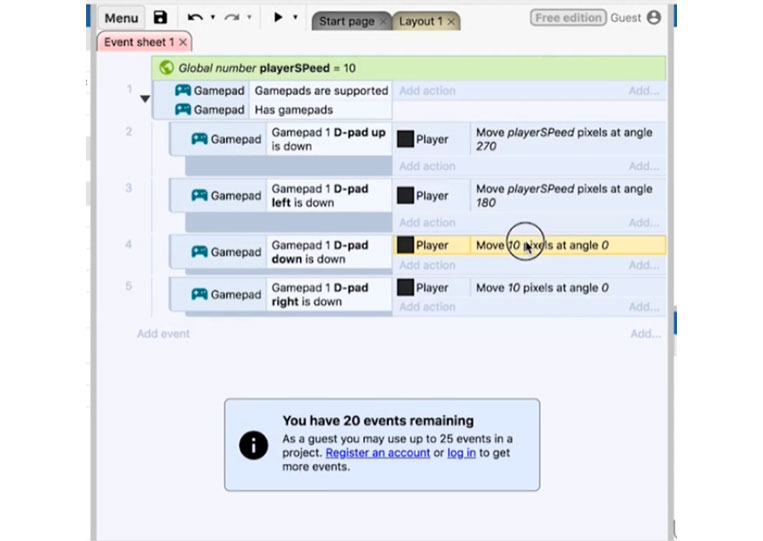The image size is (763, 541).
Task: Click the Guest account label
Action: click(625, 18)
